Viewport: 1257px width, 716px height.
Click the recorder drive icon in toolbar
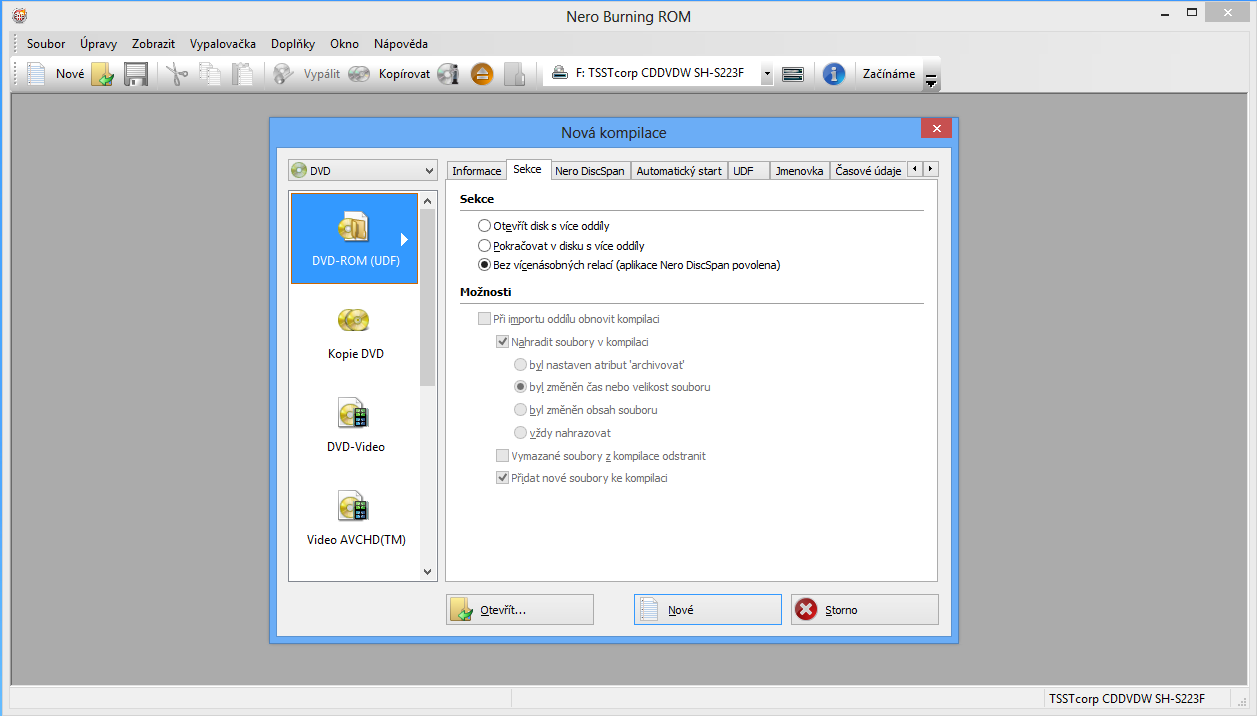(x=793, y=74)
